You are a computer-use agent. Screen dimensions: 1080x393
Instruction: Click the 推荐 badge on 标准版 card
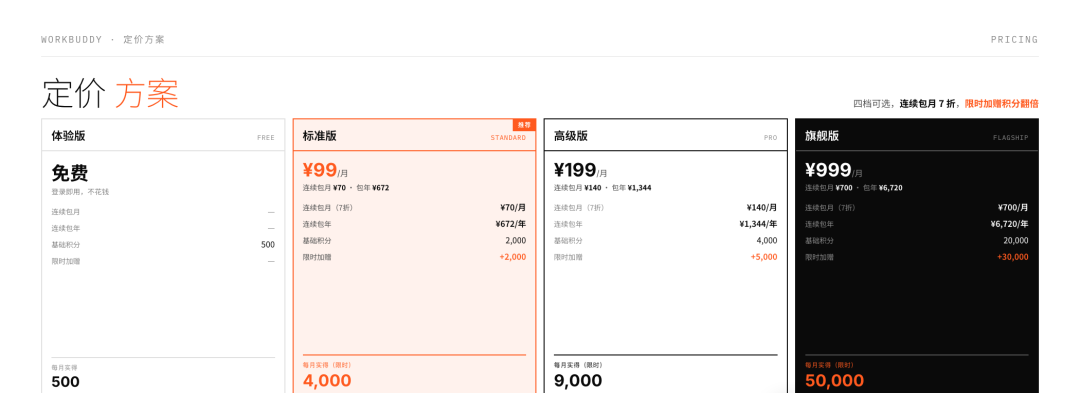click(x=524, y=125)
